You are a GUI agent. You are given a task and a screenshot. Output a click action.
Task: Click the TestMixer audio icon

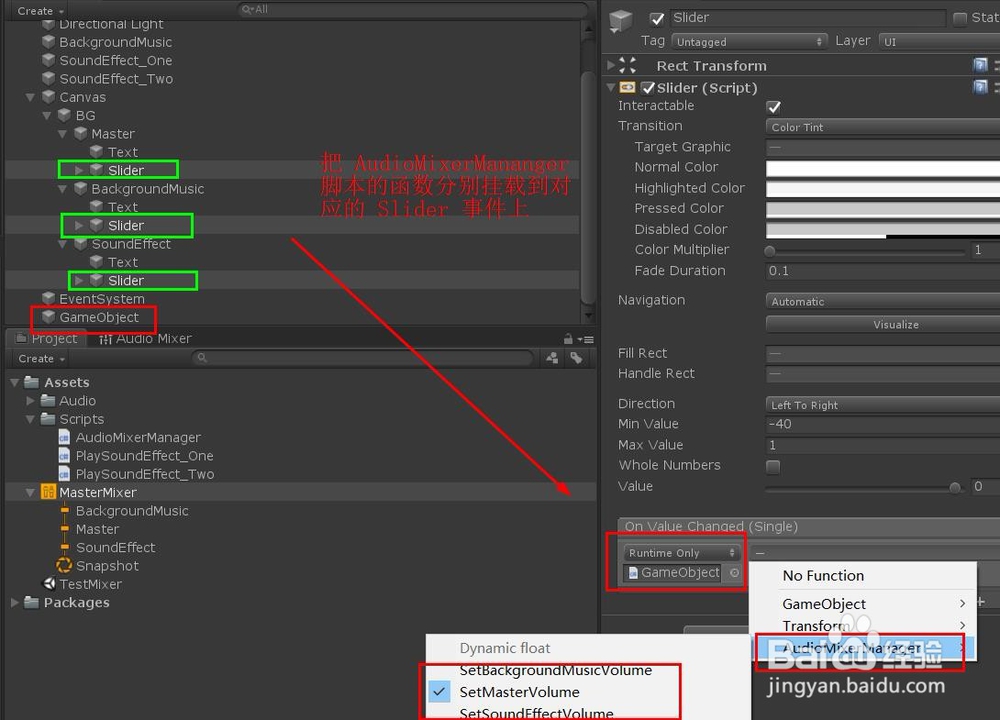pos(48,584)
